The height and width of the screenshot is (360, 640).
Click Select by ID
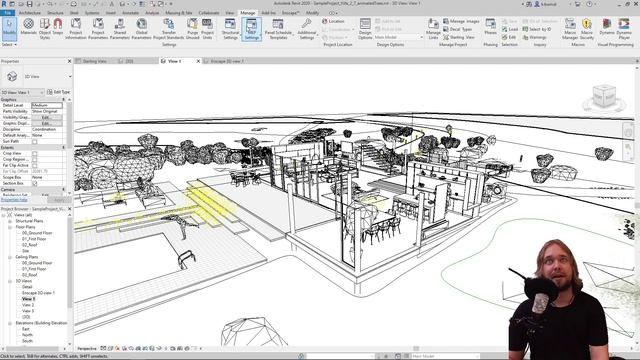tap(536, 29)
